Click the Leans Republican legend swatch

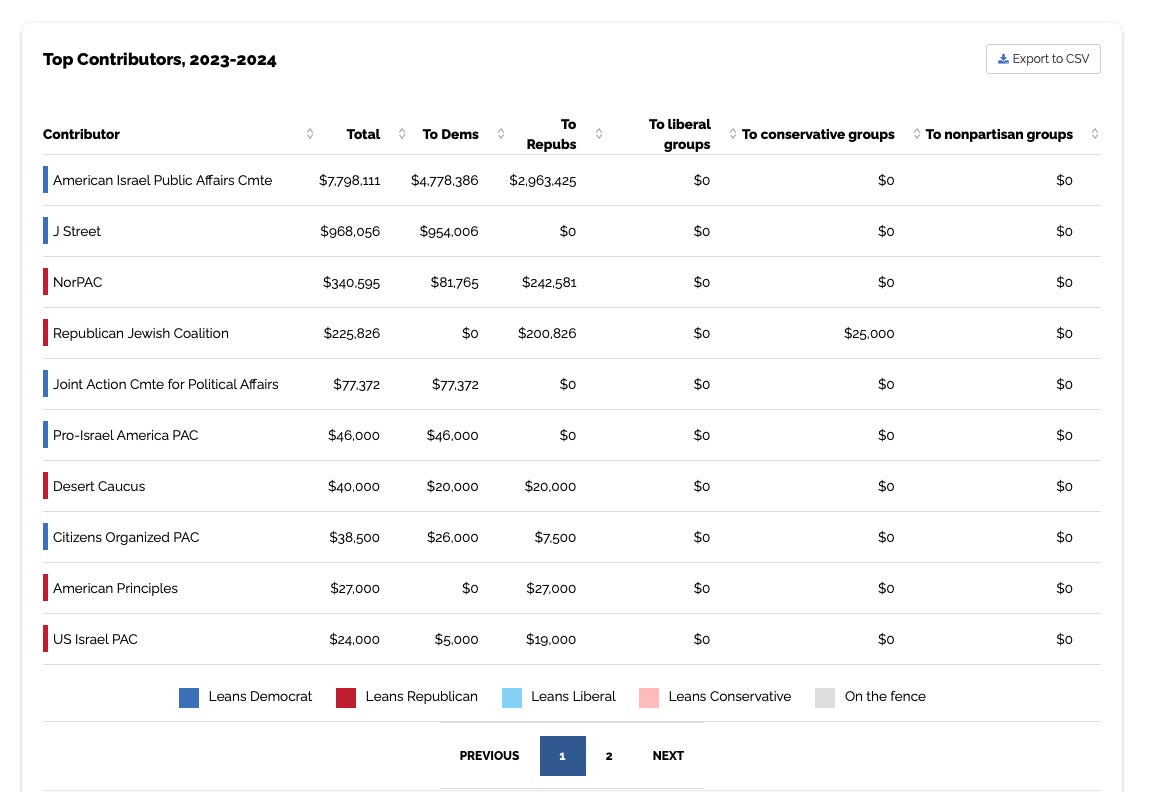tap(346, 697)
